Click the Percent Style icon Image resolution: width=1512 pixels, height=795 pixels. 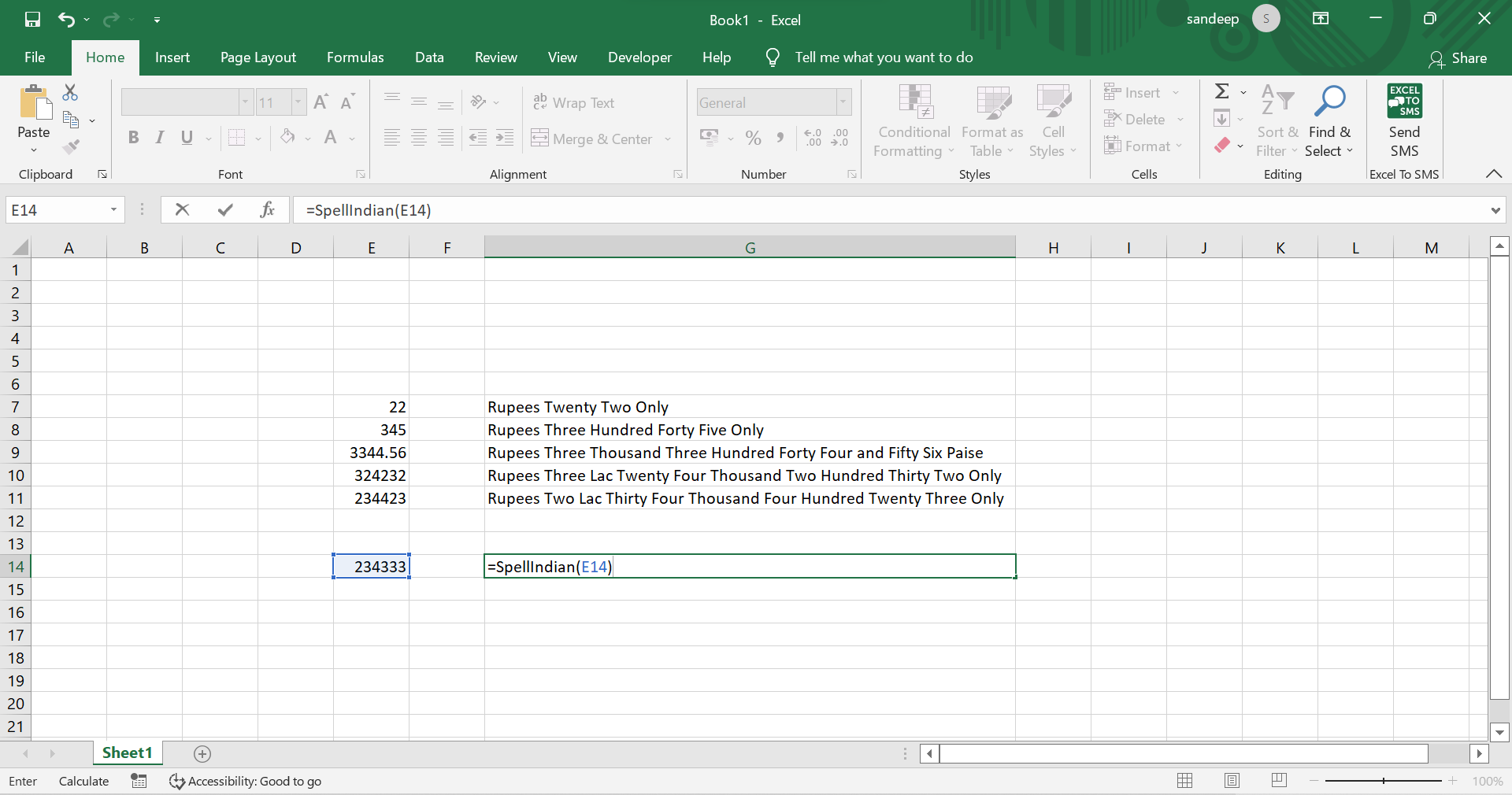(x=754, y=138)
